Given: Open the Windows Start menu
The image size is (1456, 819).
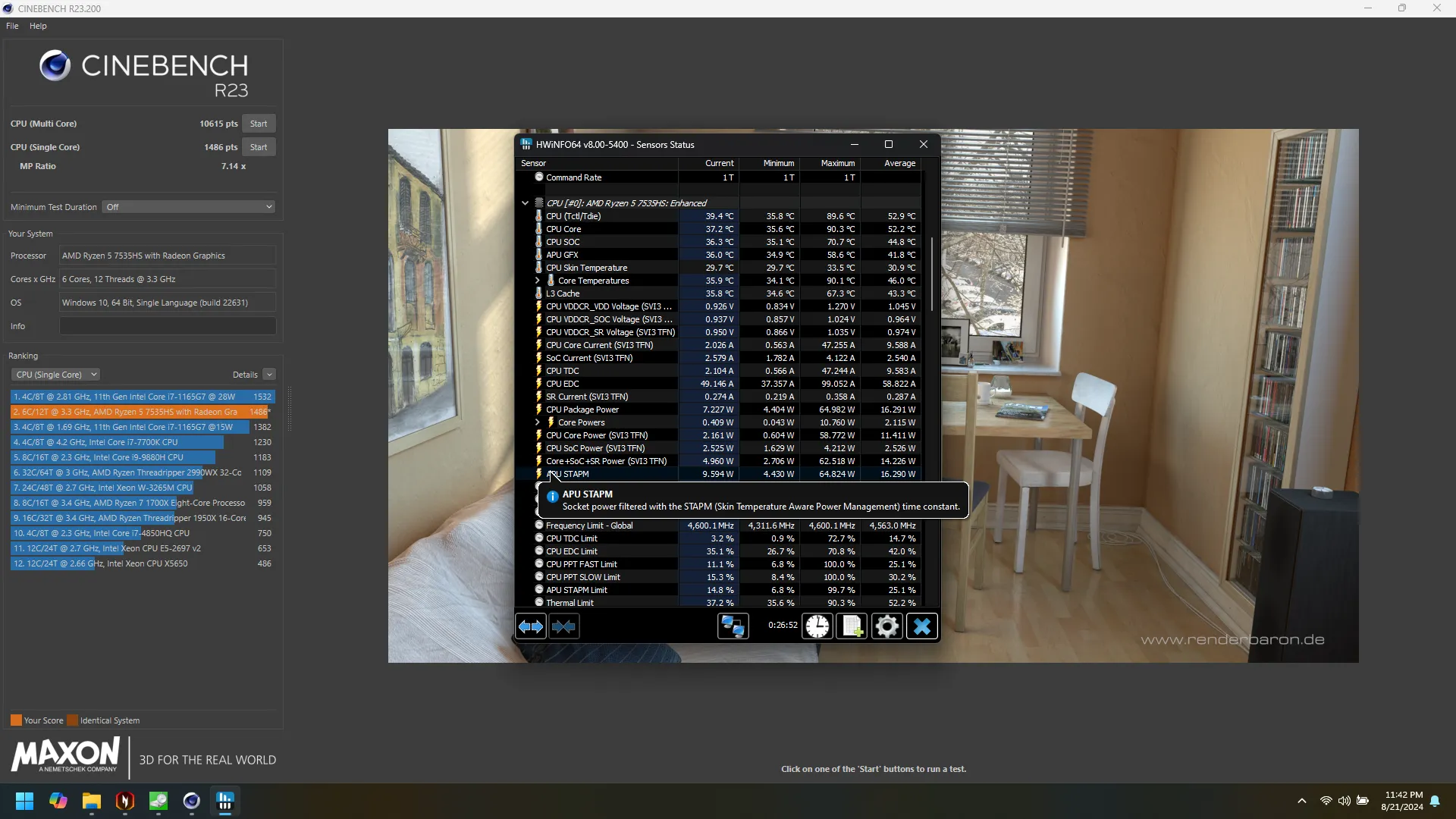Looking at the screenshot, I should click(x=24, y=801).
